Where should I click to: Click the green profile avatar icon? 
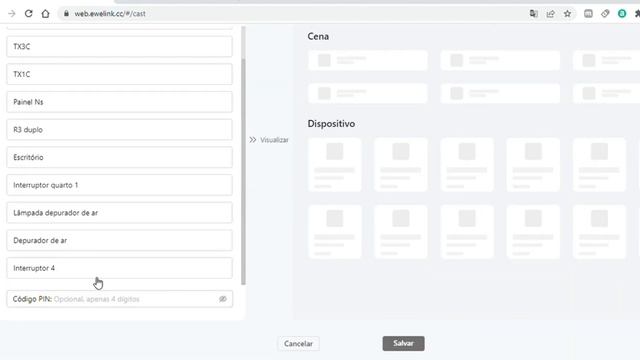pos(622,13)
